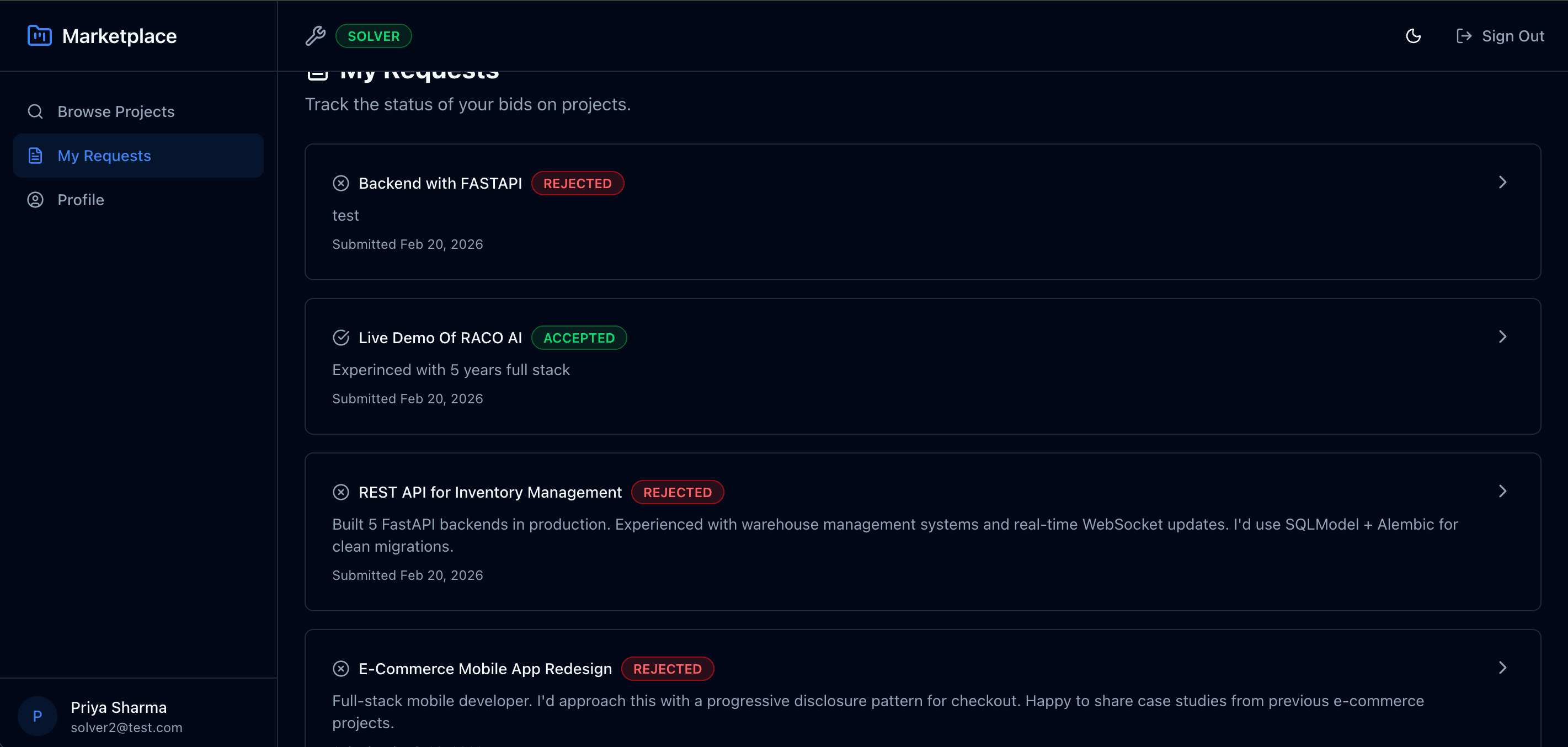Click the ACCEPTED status badge
This screenshot has width=1568, height=747.
(x=578, y=338)
